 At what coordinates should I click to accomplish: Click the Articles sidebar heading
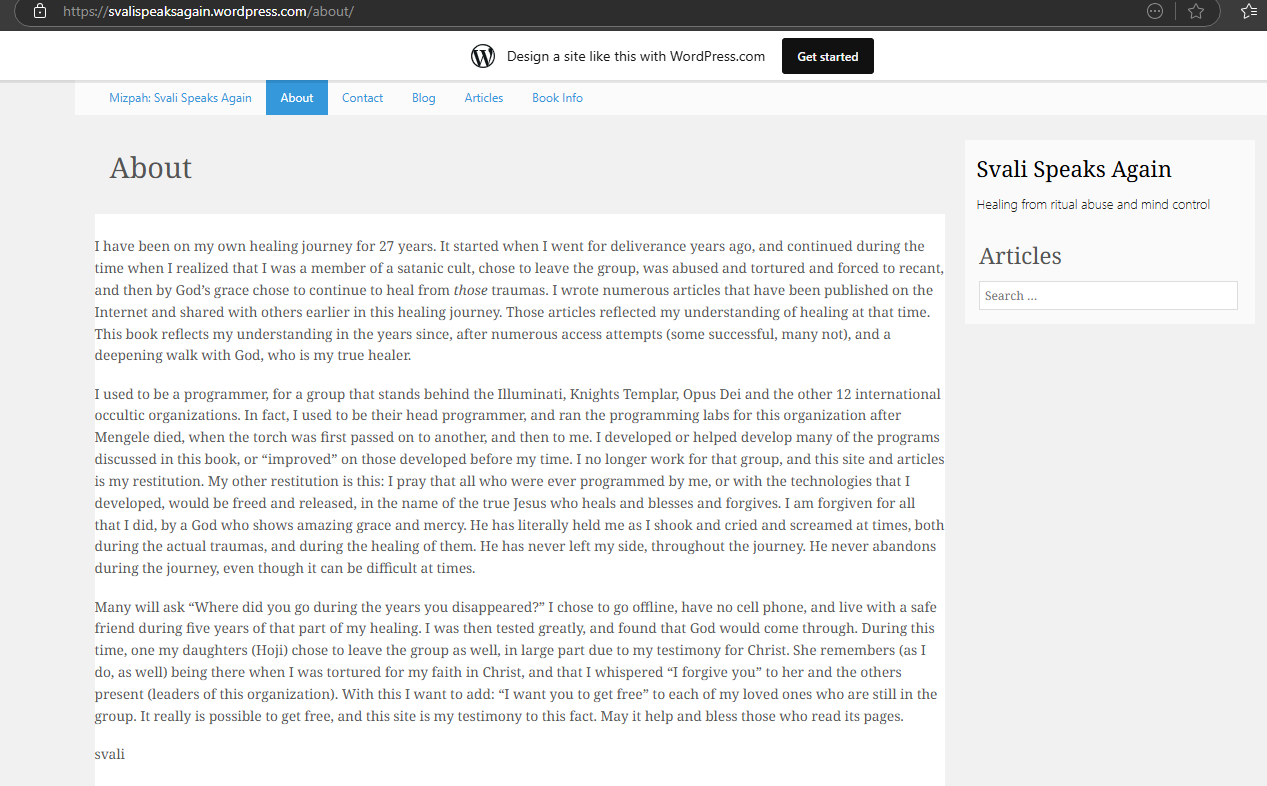1020,256
